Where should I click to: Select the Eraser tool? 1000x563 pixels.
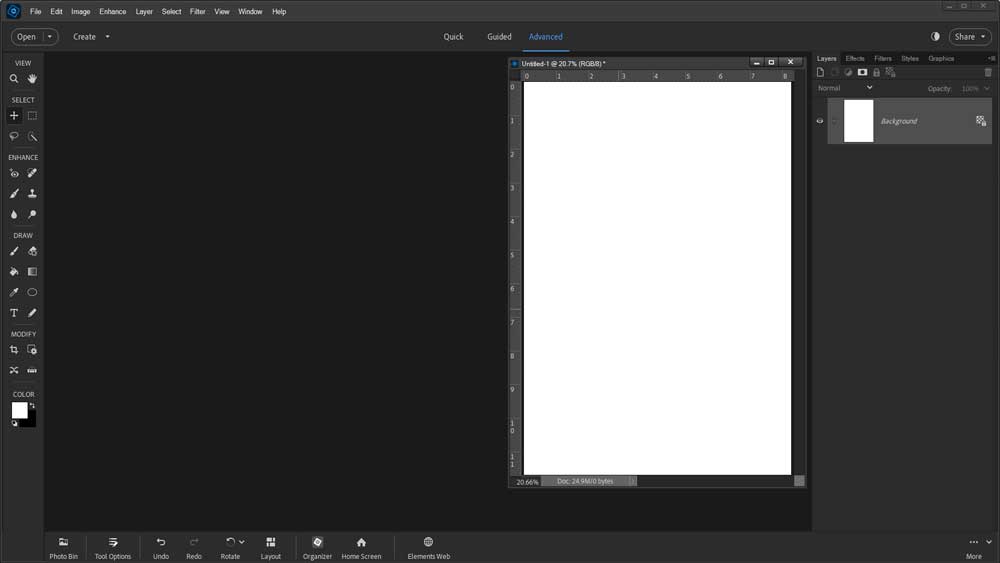[32, 251]
